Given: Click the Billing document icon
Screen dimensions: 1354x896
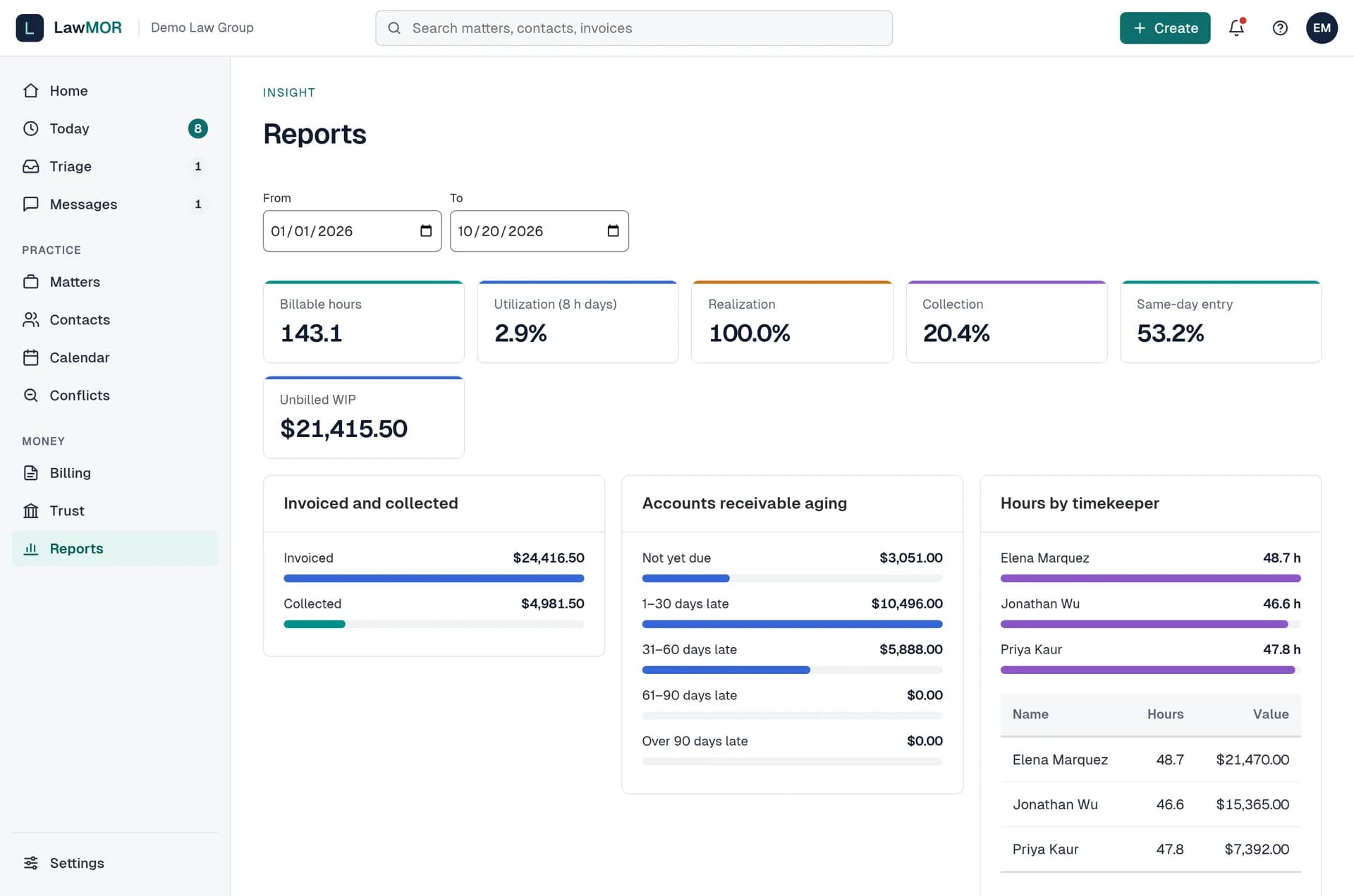Looking at the screenshot, I should pos(30,472).
